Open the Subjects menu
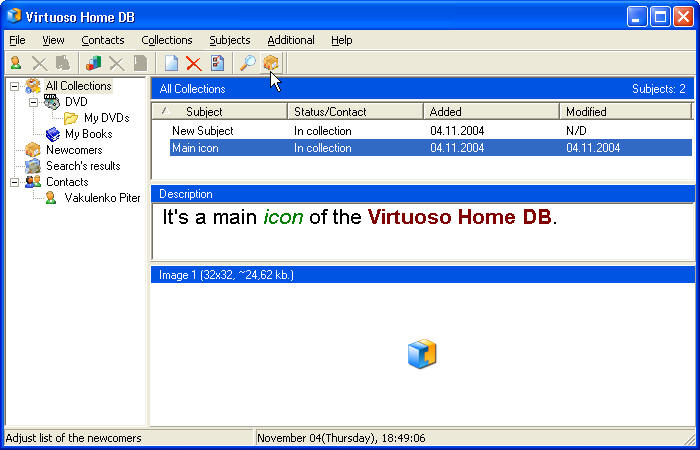The width and height of the screenshot is (700, 450). 229,40
